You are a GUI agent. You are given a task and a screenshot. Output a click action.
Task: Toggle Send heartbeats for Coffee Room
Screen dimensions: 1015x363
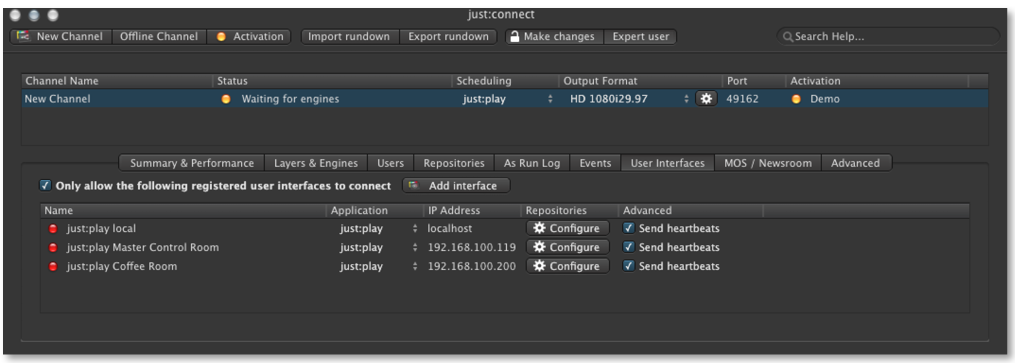coord(629,266)
